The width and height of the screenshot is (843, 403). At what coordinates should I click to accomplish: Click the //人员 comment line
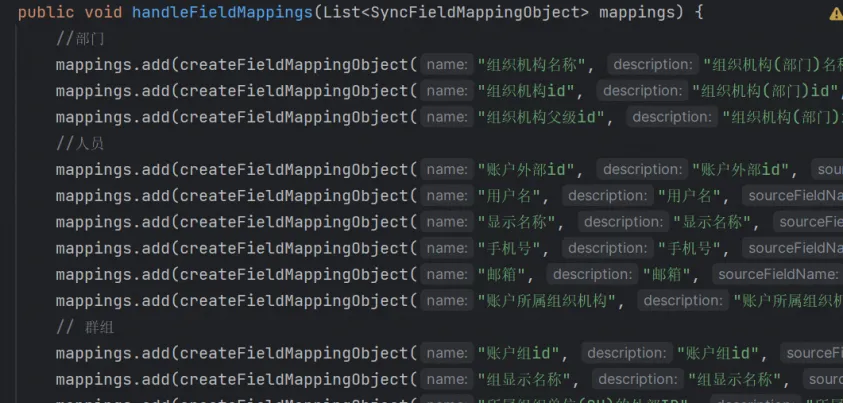point(80,143)
